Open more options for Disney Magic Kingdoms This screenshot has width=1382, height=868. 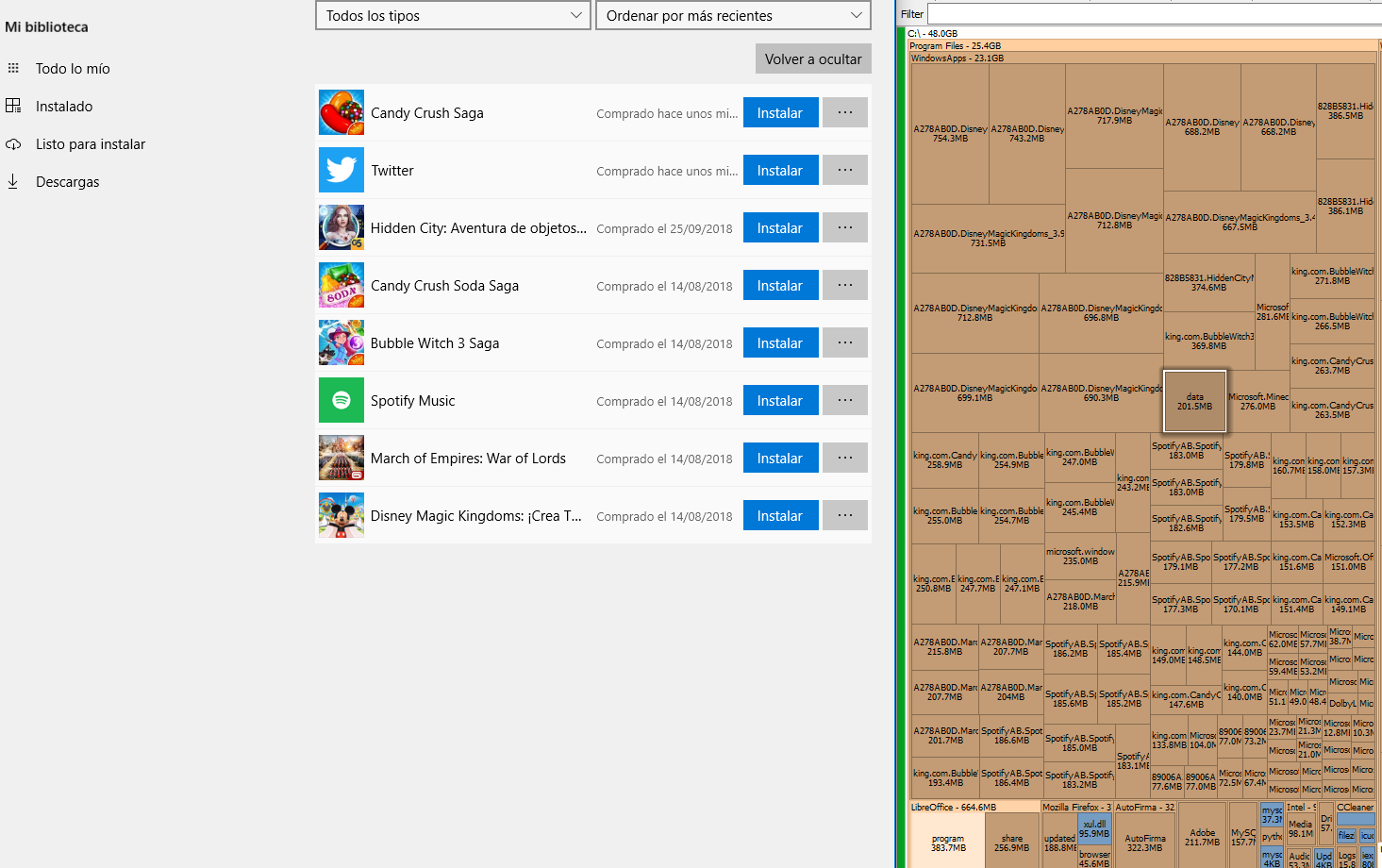(x=845, y=515)
